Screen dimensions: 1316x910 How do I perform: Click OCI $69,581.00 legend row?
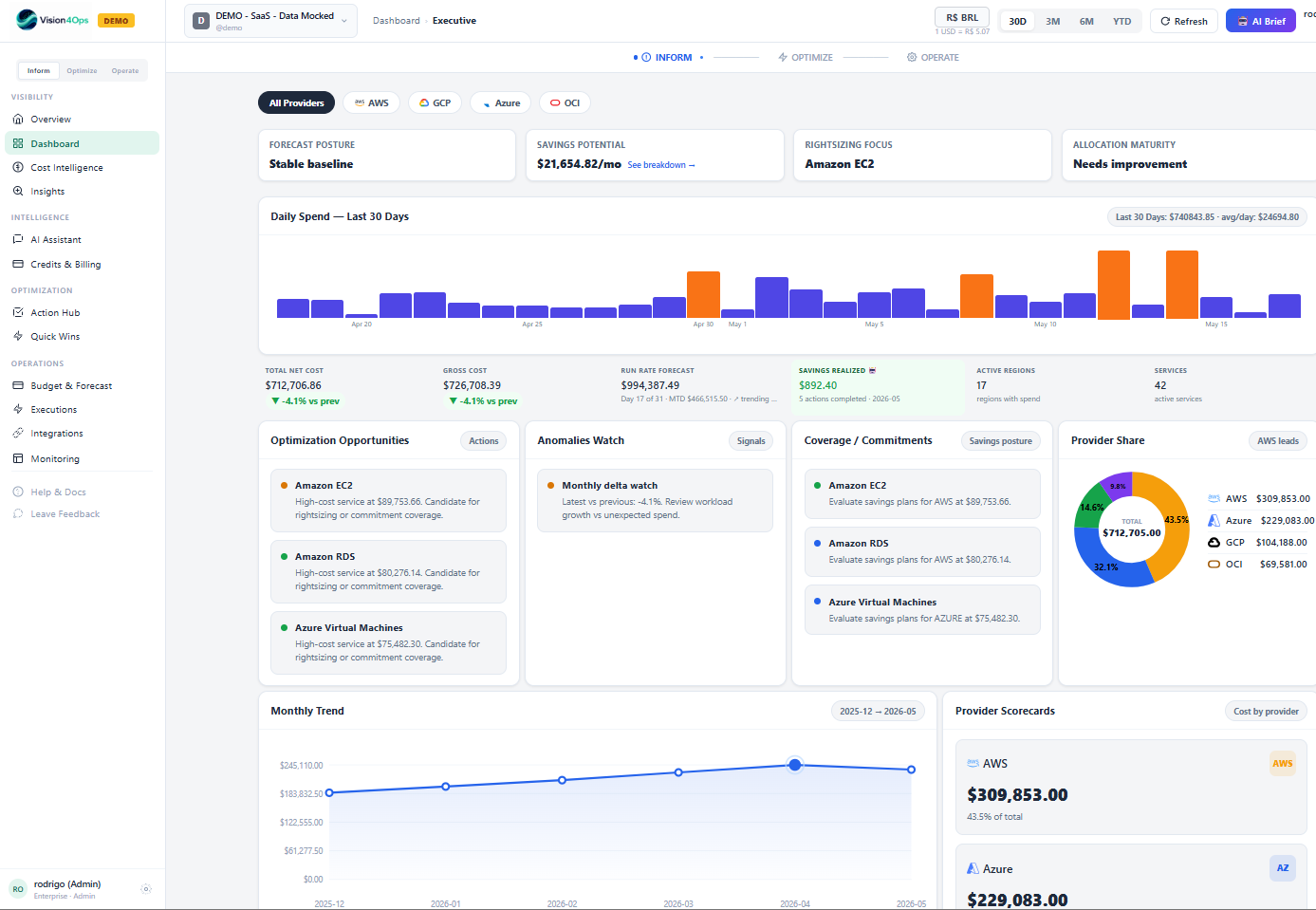pos(1257,565)
